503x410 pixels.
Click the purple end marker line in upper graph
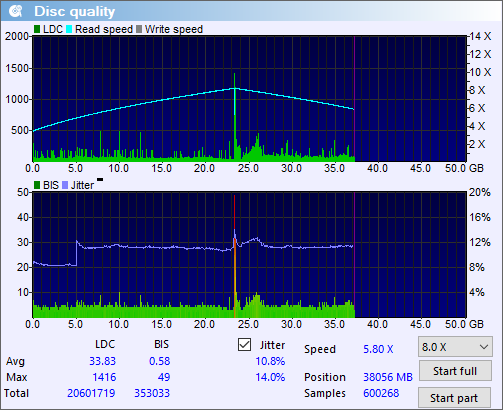click(x=354, y=98)
